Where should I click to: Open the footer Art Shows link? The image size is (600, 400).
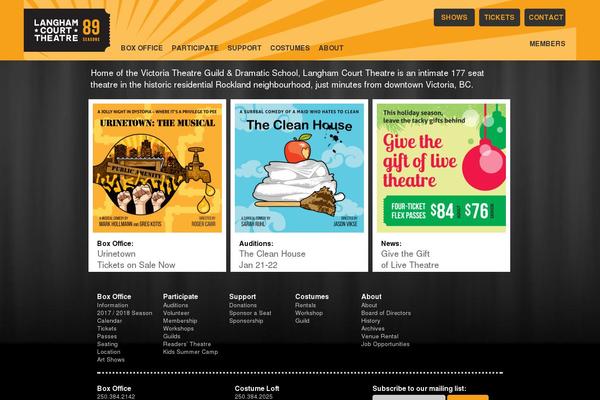pyautogui.click(x=111, y=360)
